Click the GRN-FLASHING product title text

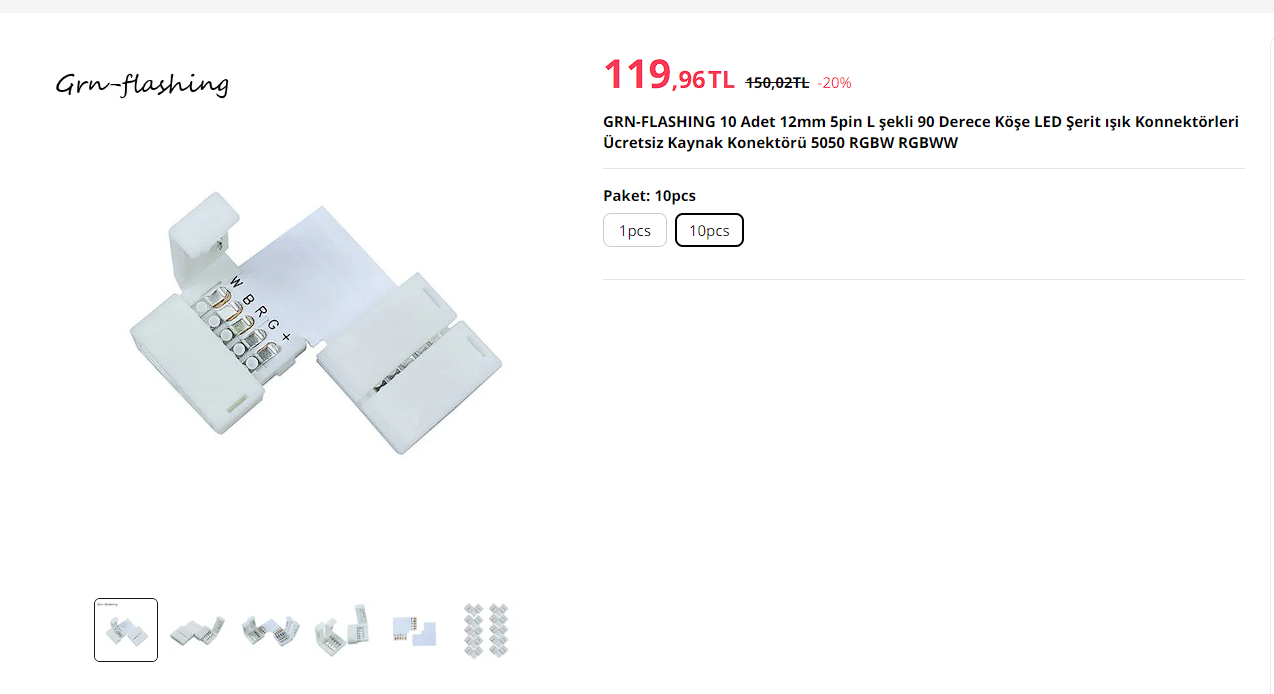point(921,132)
